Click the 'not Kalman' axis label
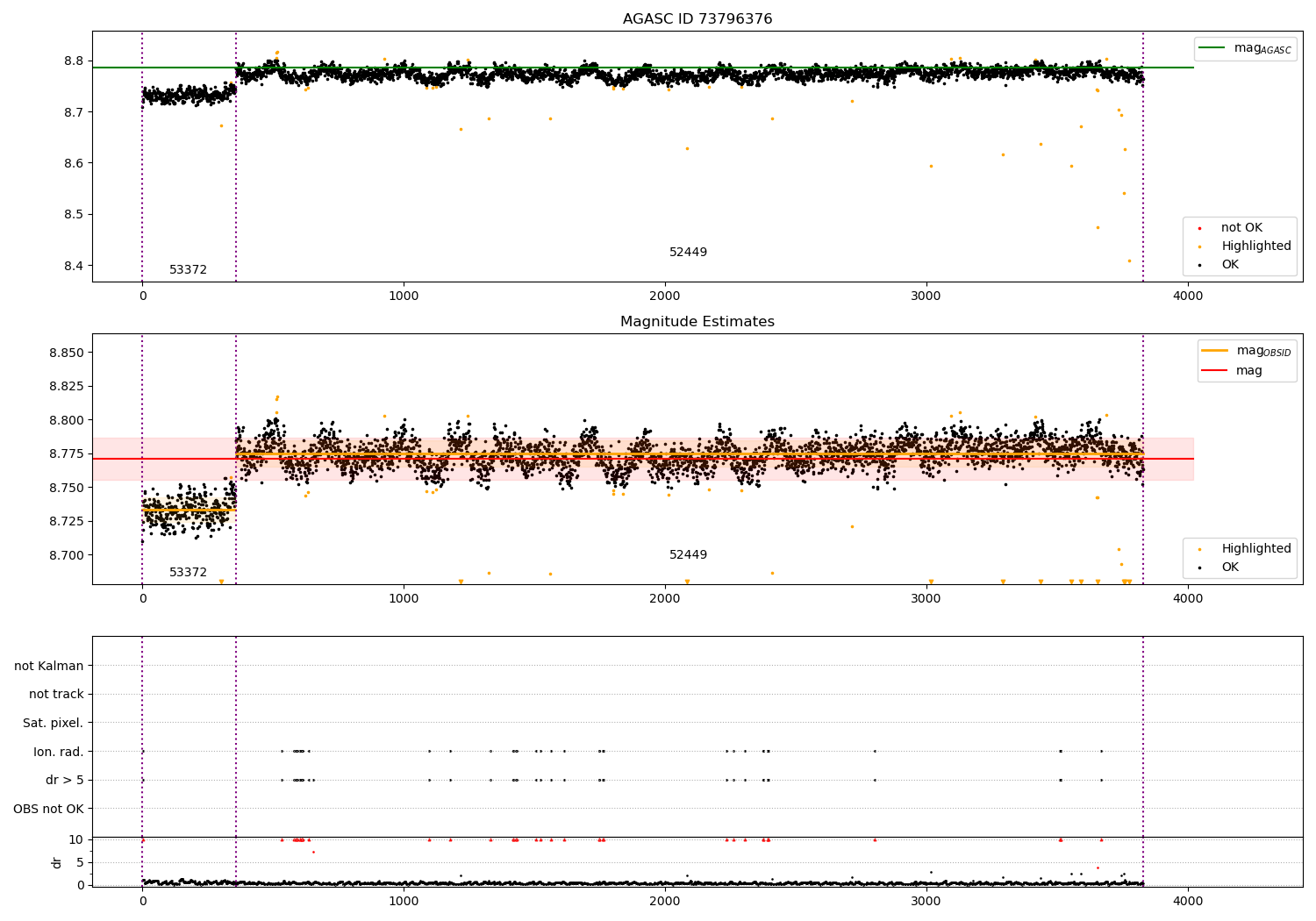The image size is (1316, 921). tap(49, 666)
